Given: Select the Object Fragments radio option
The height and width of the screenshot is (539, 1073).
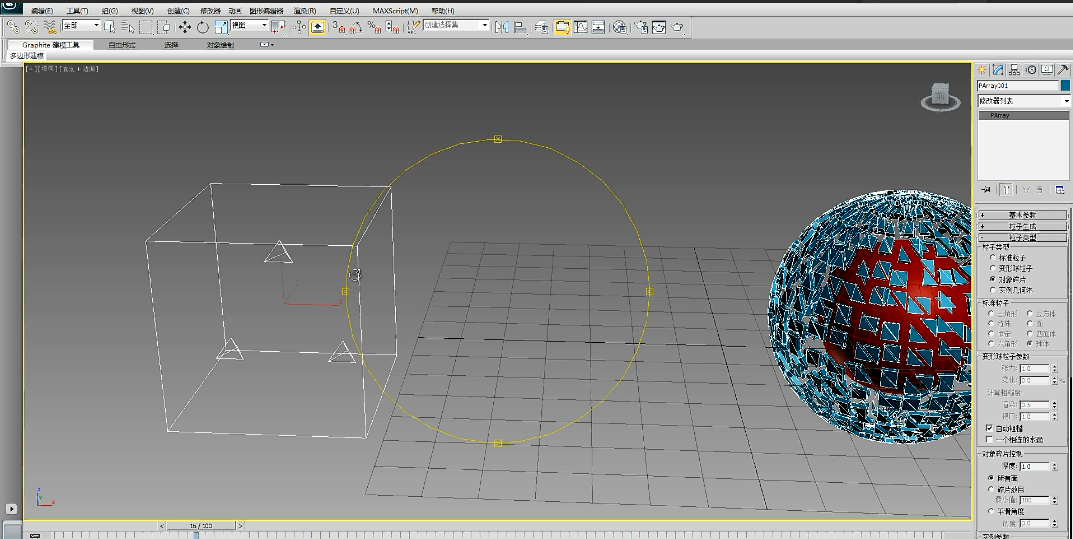Looking at the screenshot, I should point(992,280).
